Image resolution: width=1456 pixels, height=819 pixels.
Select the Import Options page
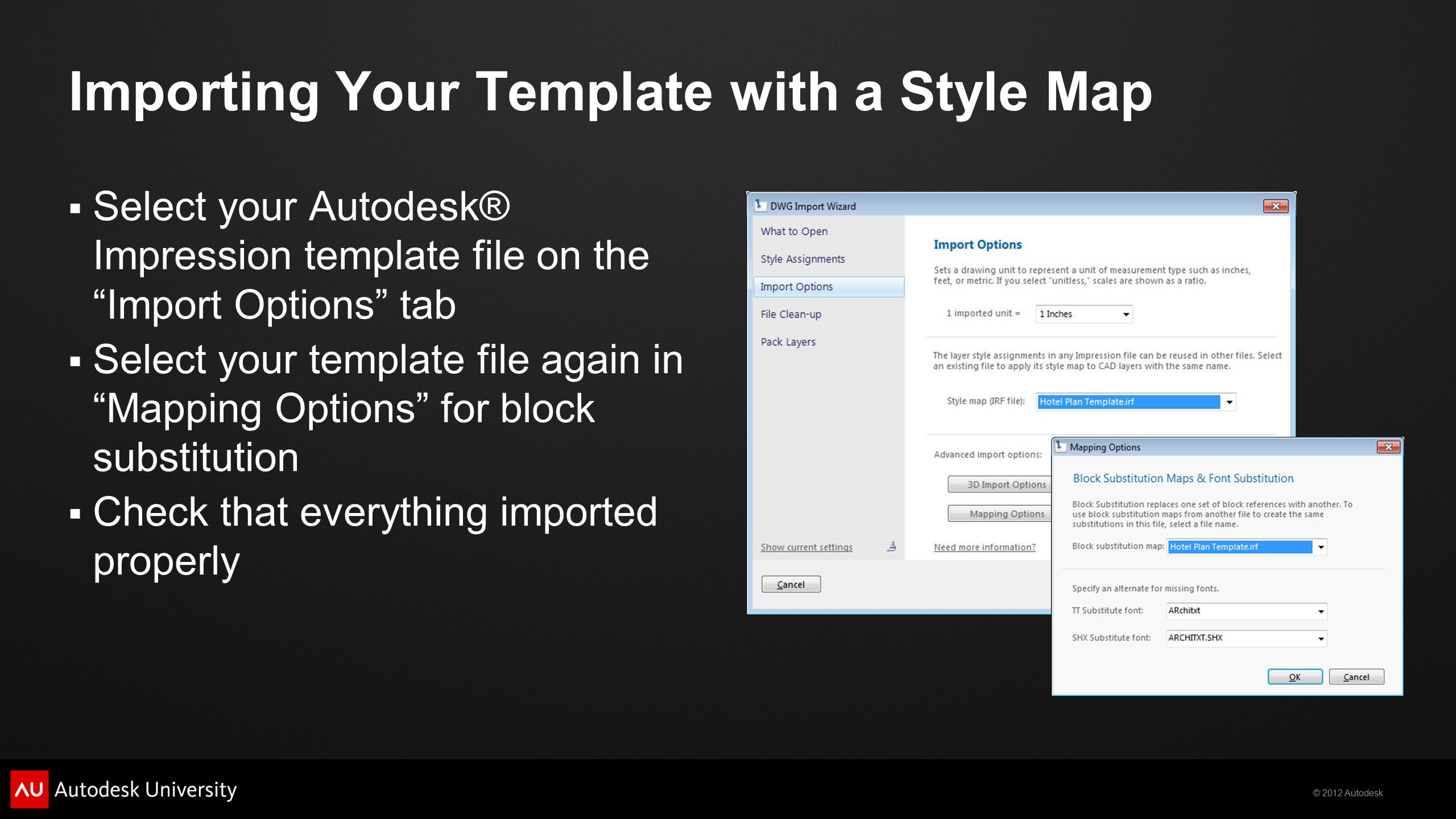829,287
